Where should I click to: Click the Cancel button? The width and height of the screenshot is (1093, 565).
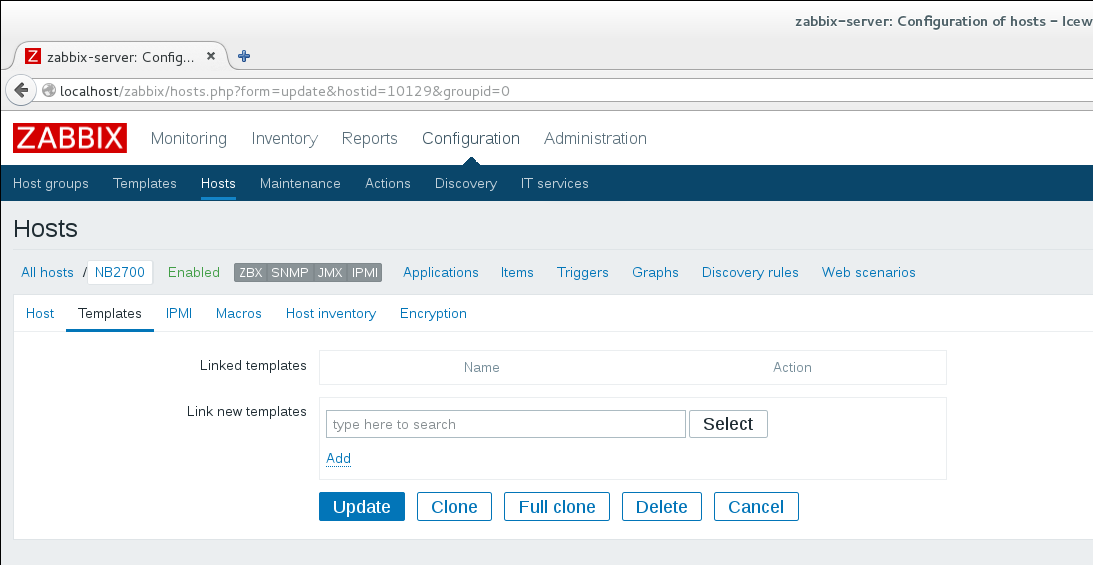tap(756, 506)
